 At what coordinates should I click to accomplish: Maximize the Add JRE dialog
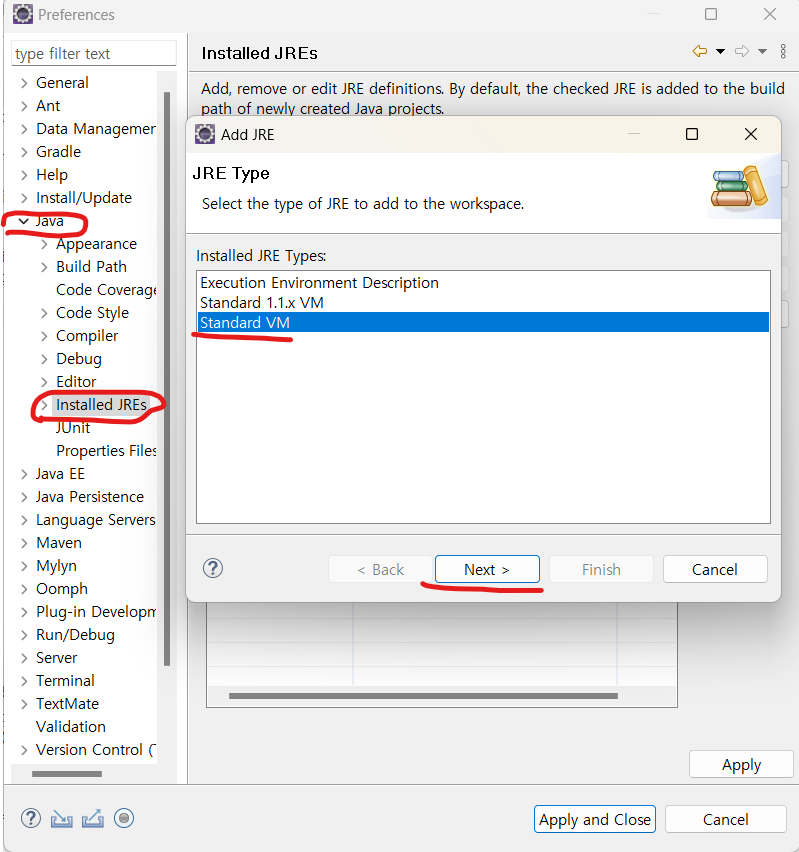692,134
